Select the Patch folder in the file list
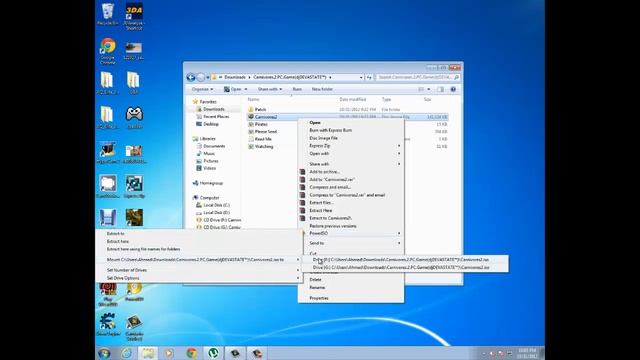 [260, 109]
